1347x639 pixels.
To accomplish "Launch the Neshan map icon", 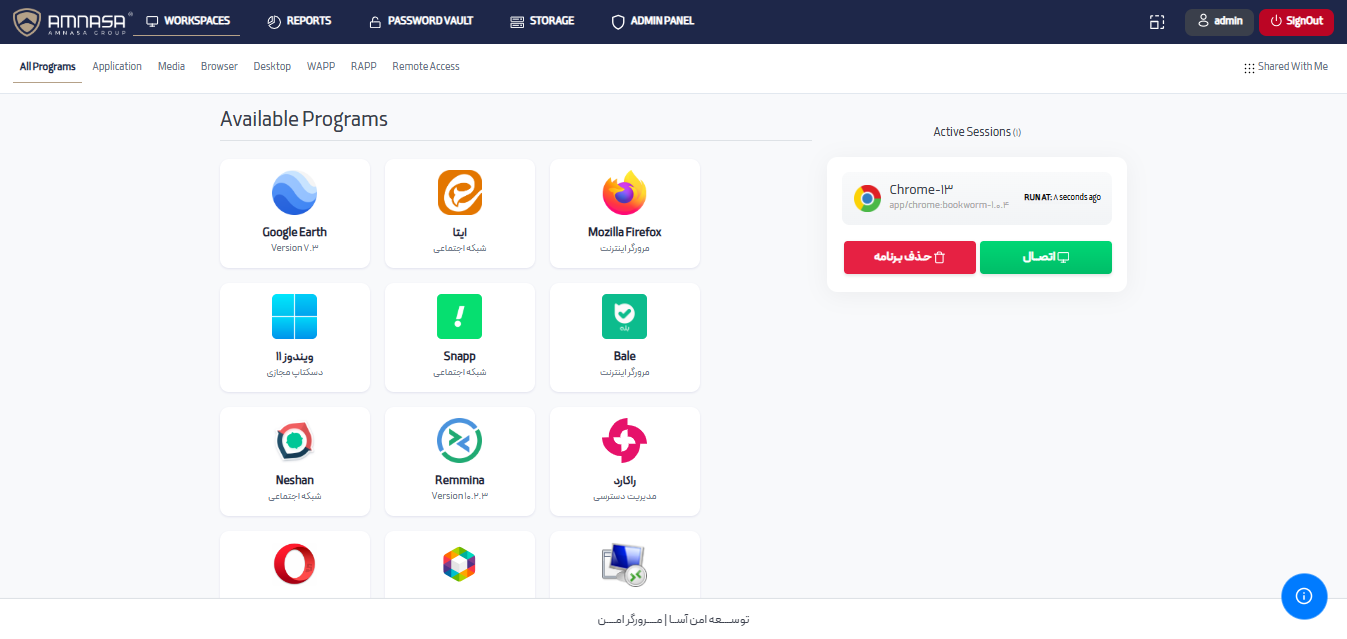I will point(294,441).
